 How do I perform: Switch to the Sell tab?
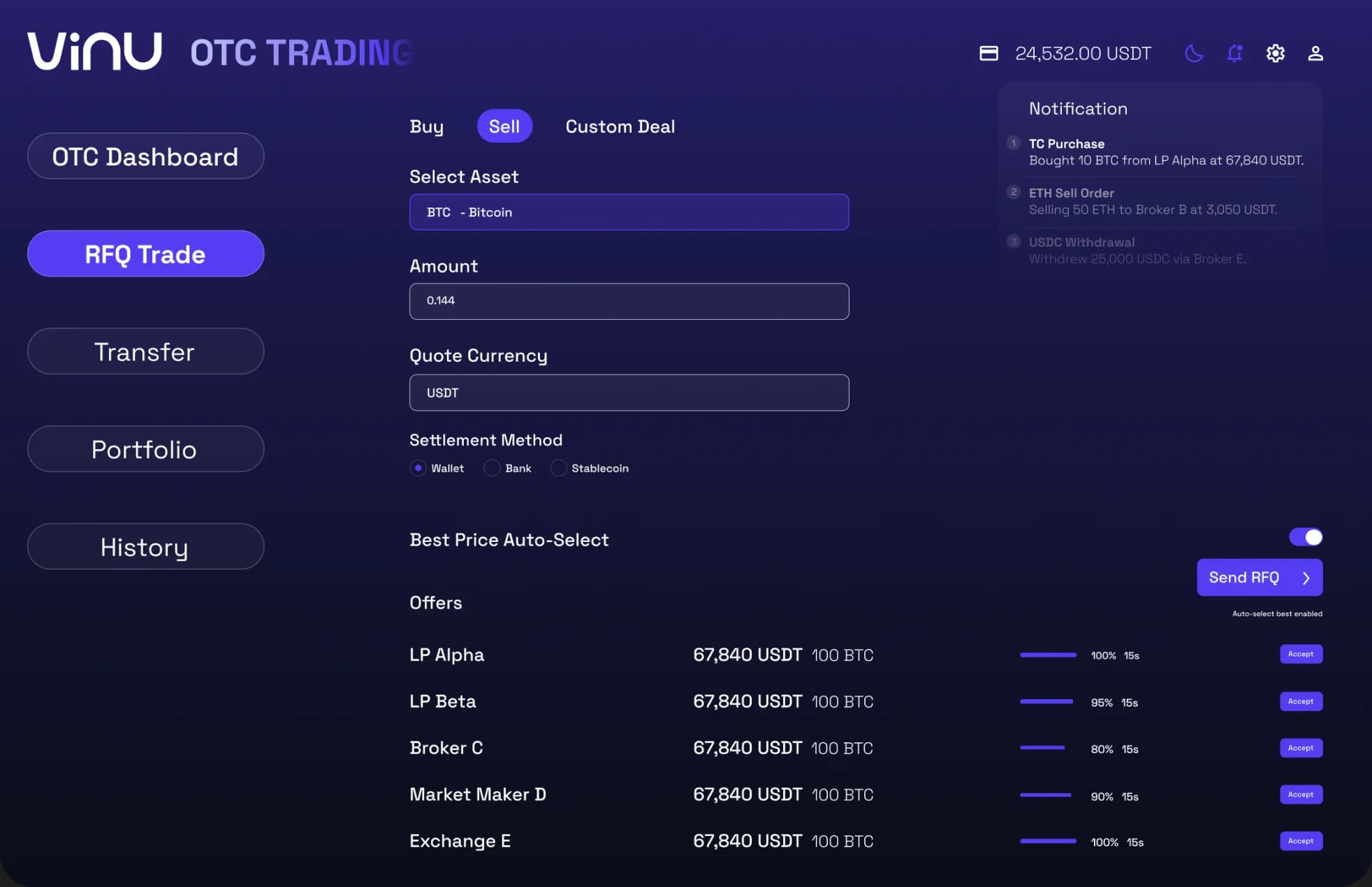[504, 126]
